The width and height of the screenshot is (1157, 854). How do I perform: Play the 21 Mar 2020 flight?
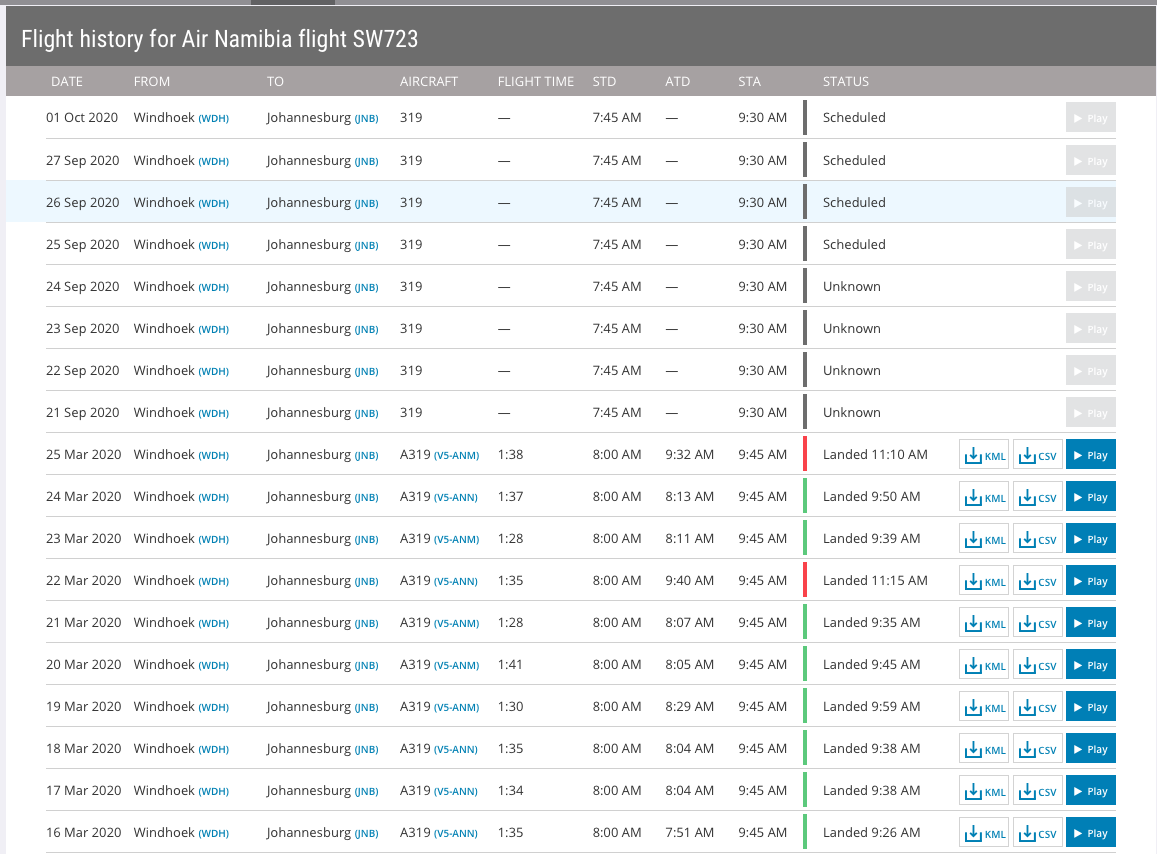pyautogui.click(x=1091, y=623)
